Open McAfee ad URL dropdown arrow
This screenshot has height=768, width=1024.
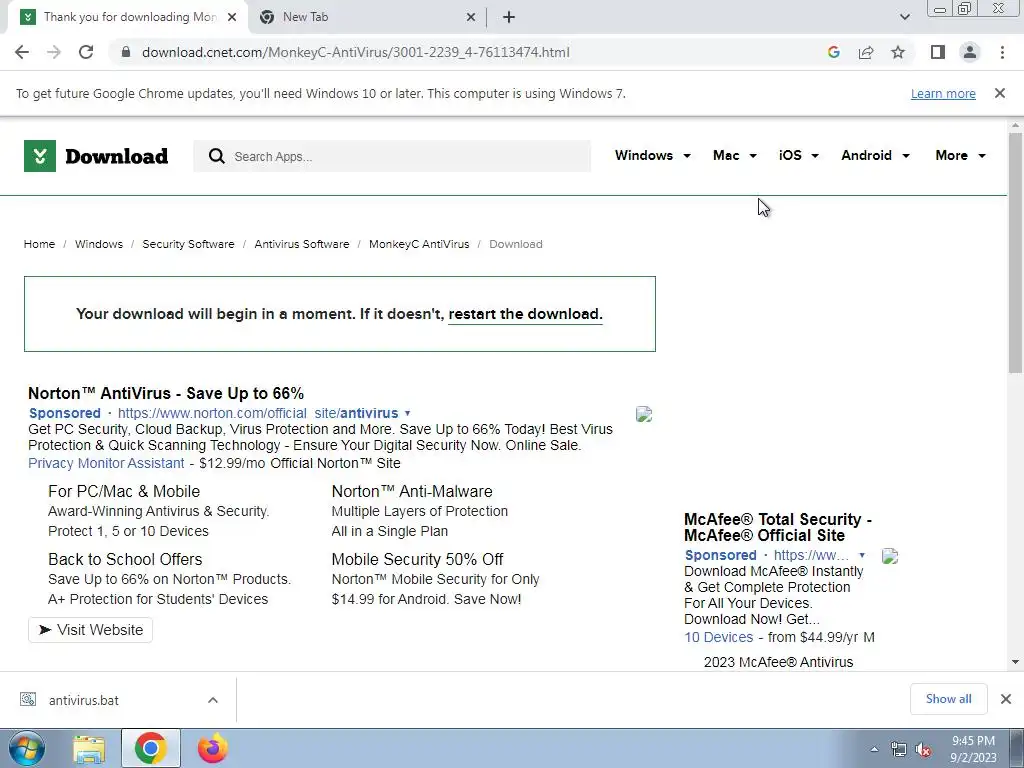(x=862, y=555)
